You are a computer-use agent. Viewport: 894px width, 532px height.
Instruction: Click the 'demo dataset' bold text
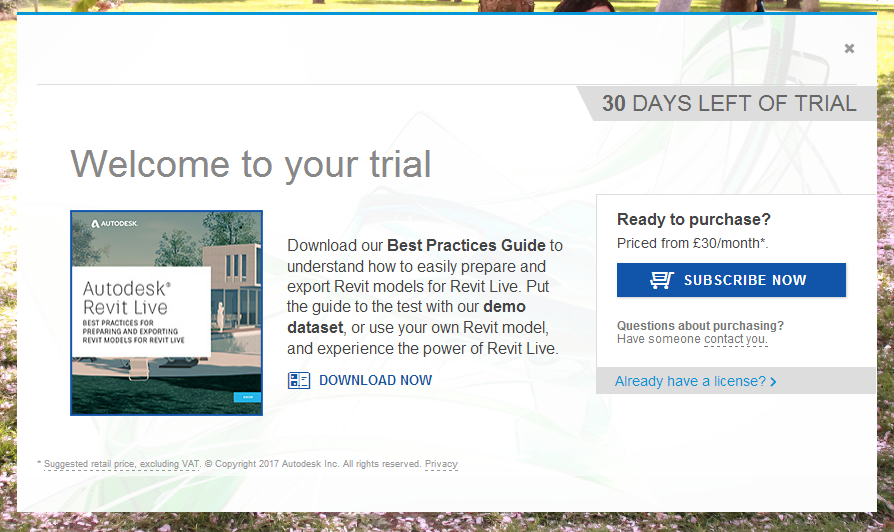[x=406, y=317]
